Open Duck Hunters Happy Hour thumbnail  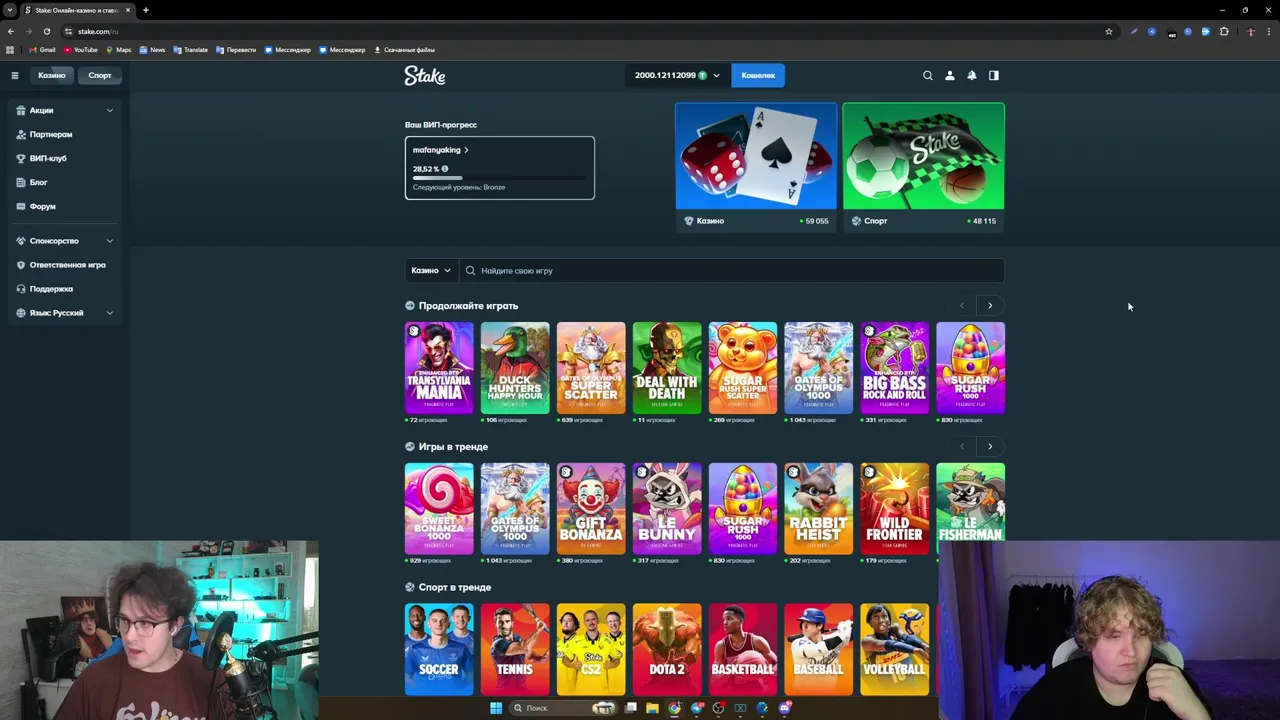[515, 367]
